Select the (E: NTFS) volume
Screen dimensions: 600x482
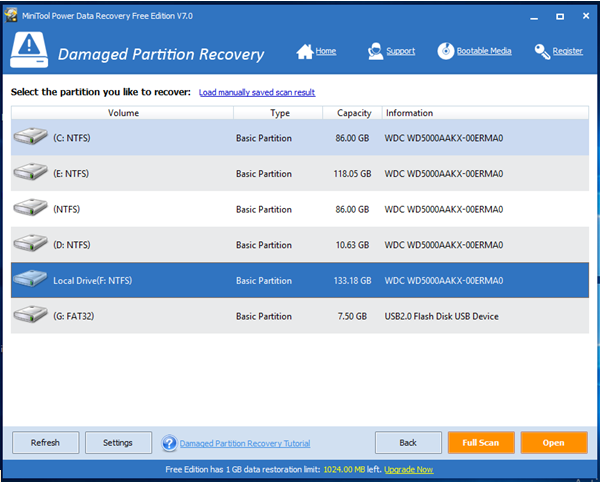click(x=300, y=173)
